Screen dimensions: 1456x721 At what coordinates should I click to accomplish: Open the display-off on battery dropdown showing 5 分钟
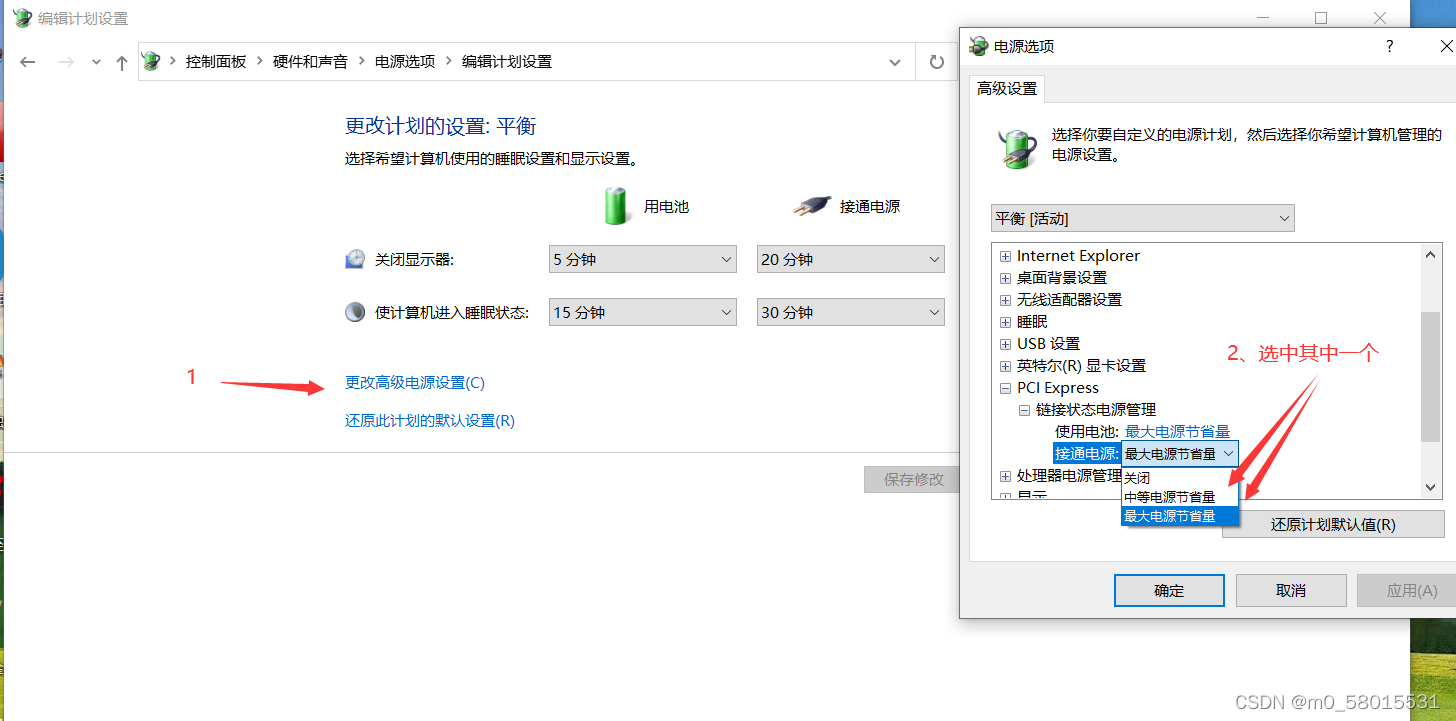pyautogui.click(x=643, y=259)
